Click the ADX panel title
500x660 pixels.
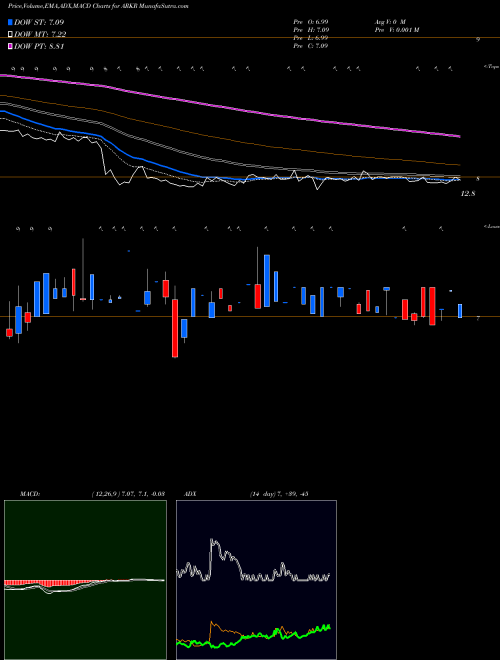(x=190, y=494)
